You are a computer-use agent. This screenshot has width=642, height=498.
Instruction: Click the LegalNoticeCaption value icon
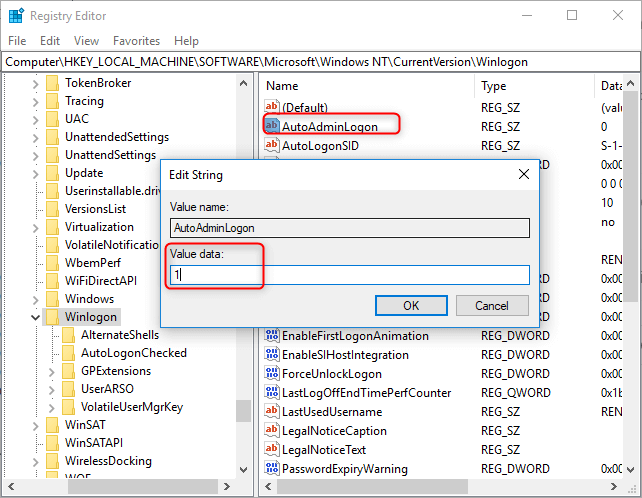coord(272,430)
